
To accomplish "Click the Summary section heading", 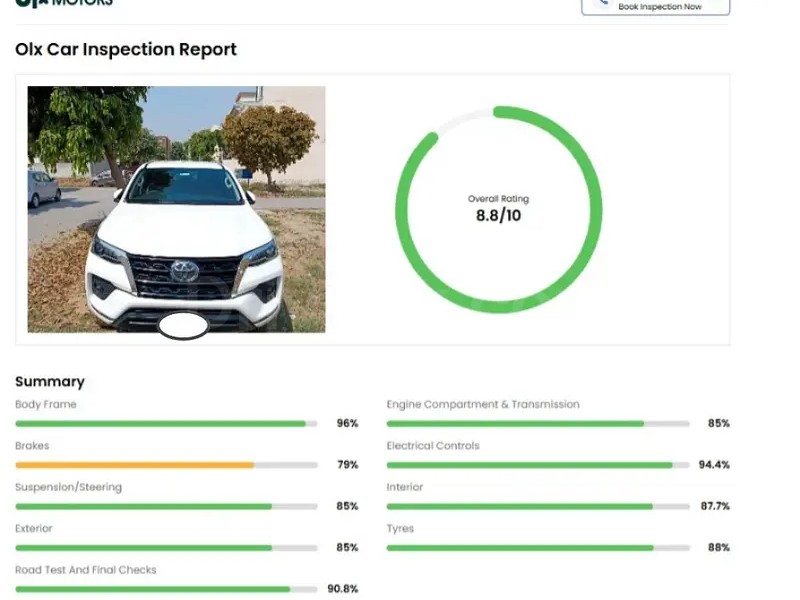I will pos(50,381).
